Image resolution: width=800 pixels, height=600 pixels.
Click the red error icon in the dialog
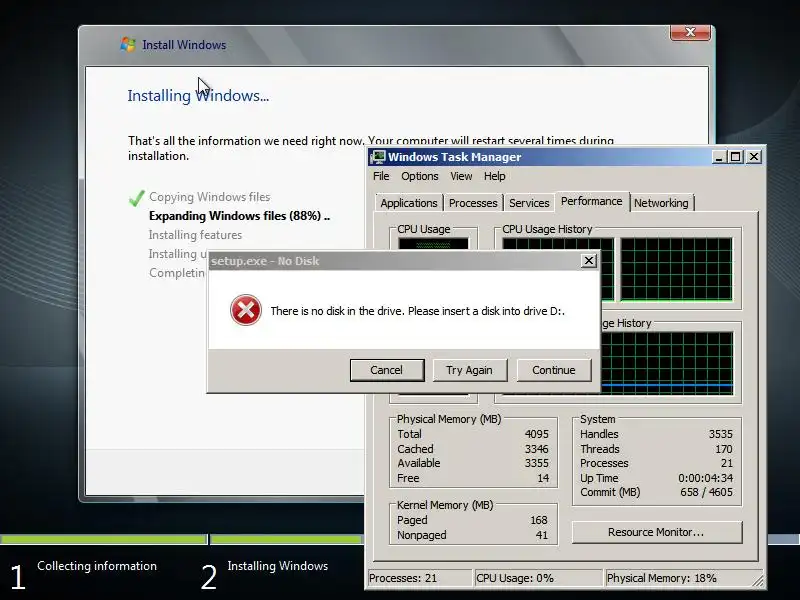pyautogui.click(x=245, y=310)
